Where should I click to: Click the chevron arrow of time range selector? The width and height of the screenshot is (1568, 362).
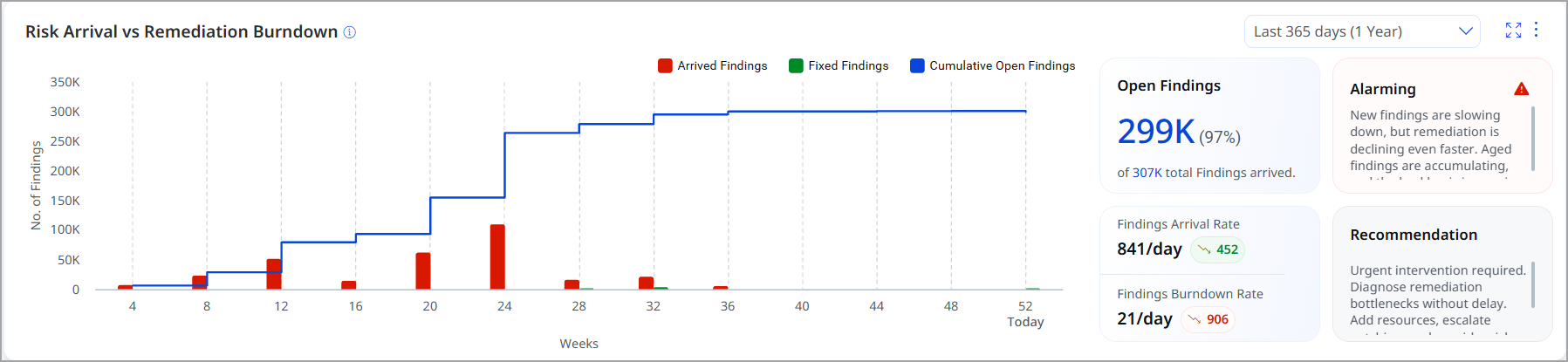[x=1466, y=31]
